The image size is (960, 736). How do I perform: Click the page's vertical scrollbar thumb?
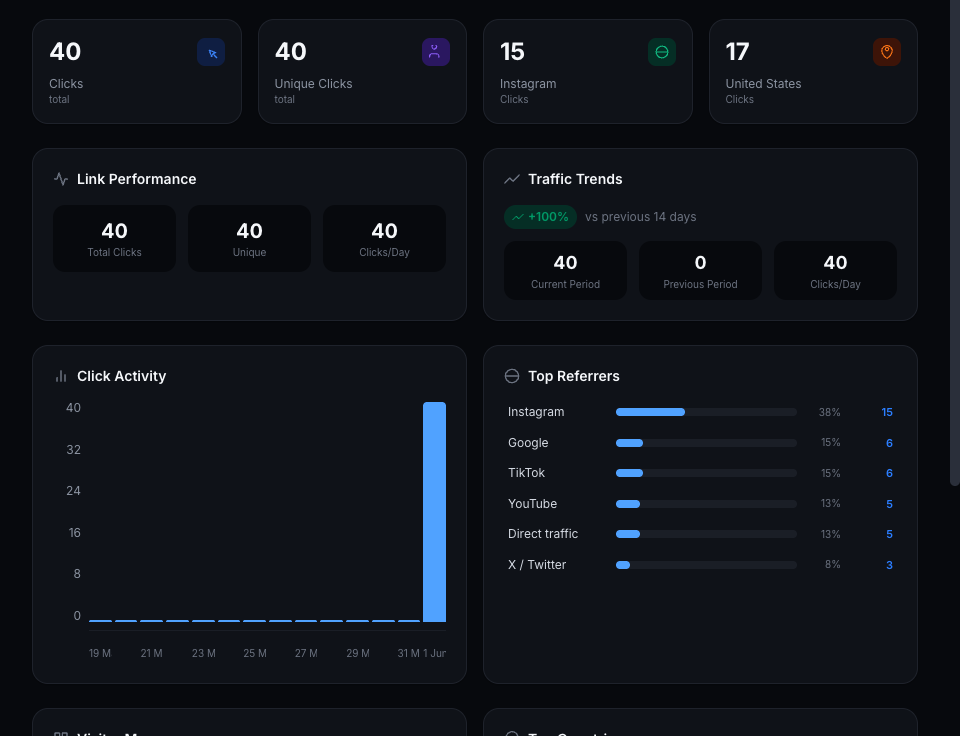point(954,243)
